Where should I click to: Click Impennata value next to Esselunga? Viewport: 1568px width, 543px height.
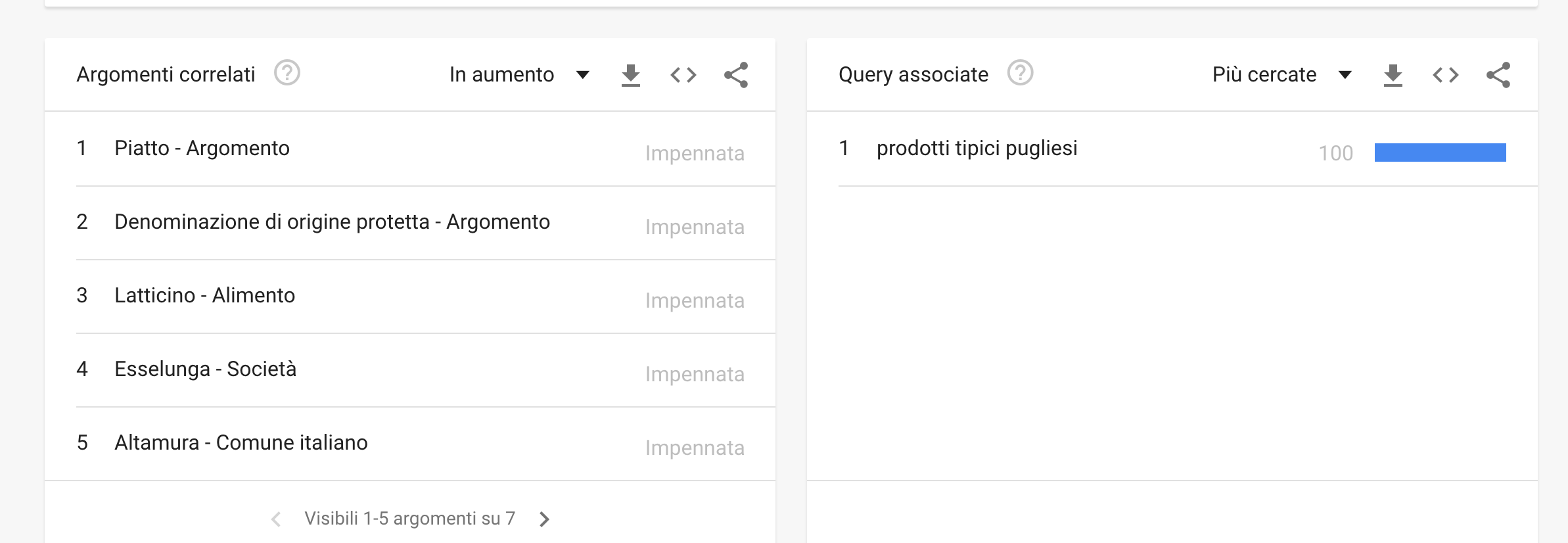tap(695, 374)
